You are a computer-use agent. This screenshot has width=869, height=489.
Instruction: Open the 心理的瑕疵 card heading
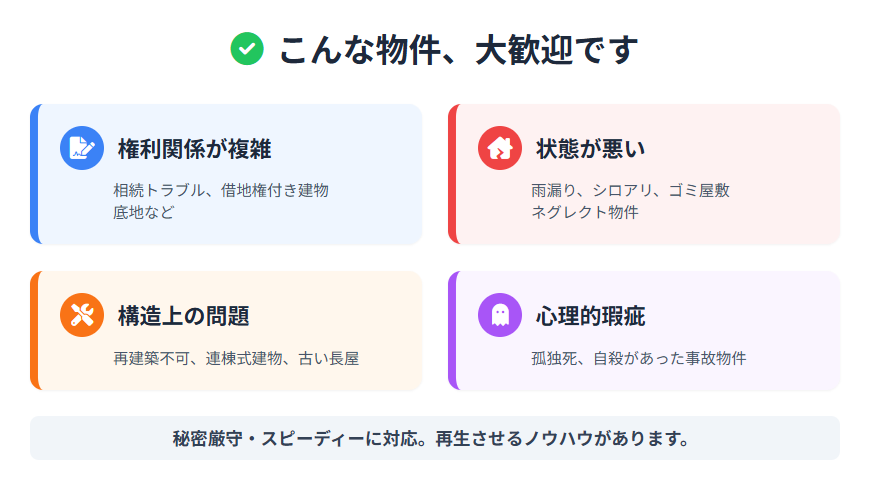coord(590,317)
